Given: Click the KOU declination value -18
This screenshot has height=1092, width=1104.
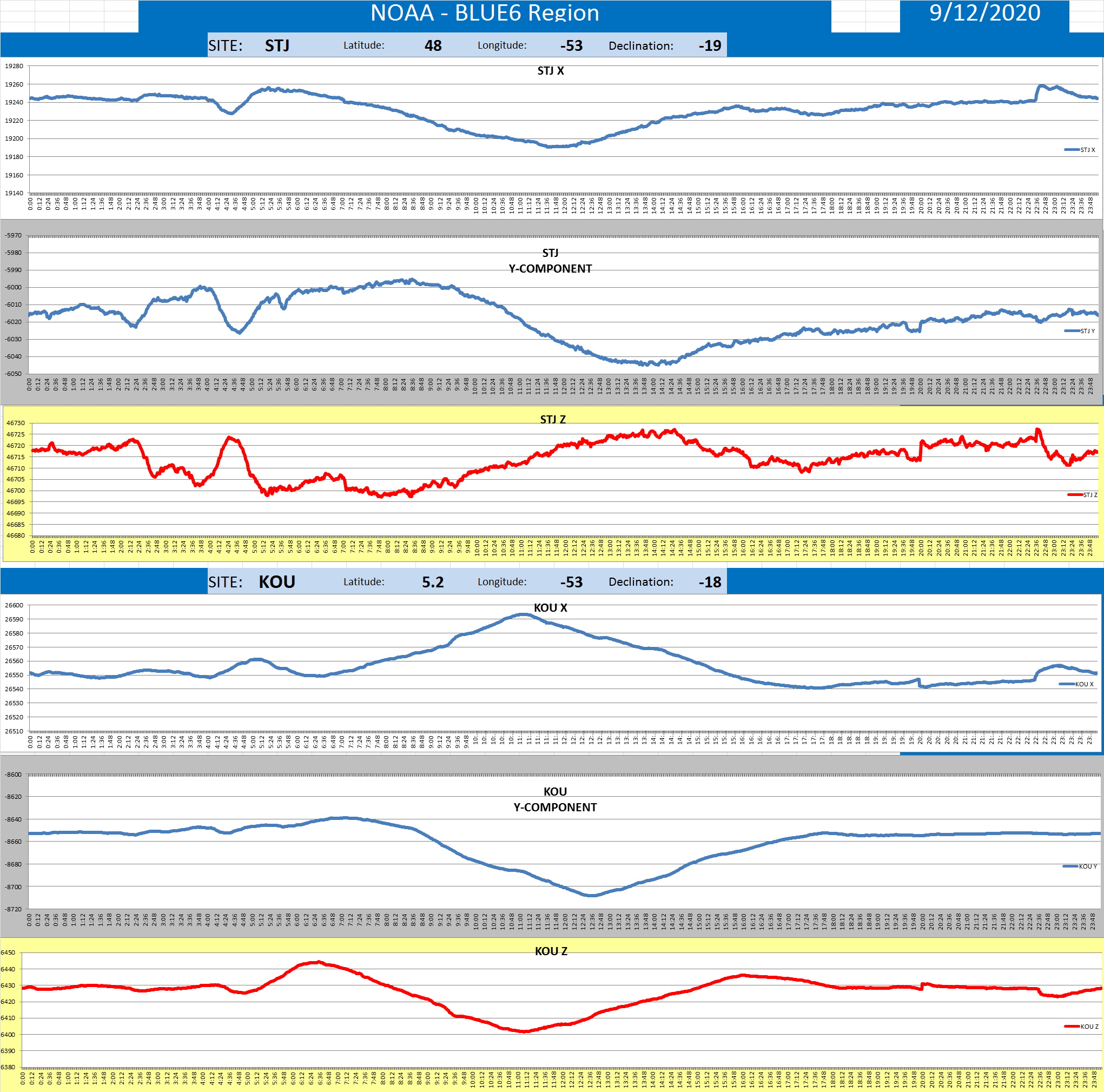Looking at the screenshot, I should [710, 582].
